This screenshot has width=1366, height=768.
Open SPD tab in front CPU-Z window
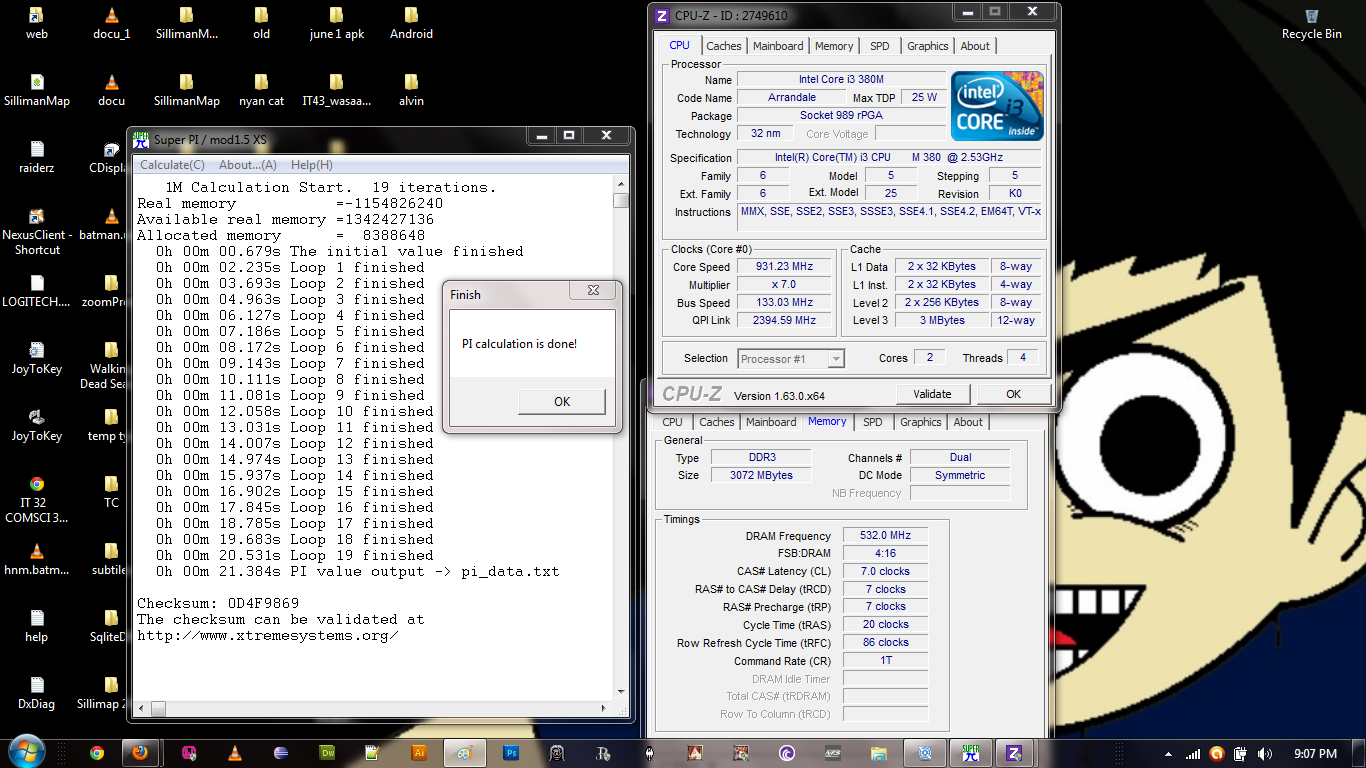coord(879,46)
